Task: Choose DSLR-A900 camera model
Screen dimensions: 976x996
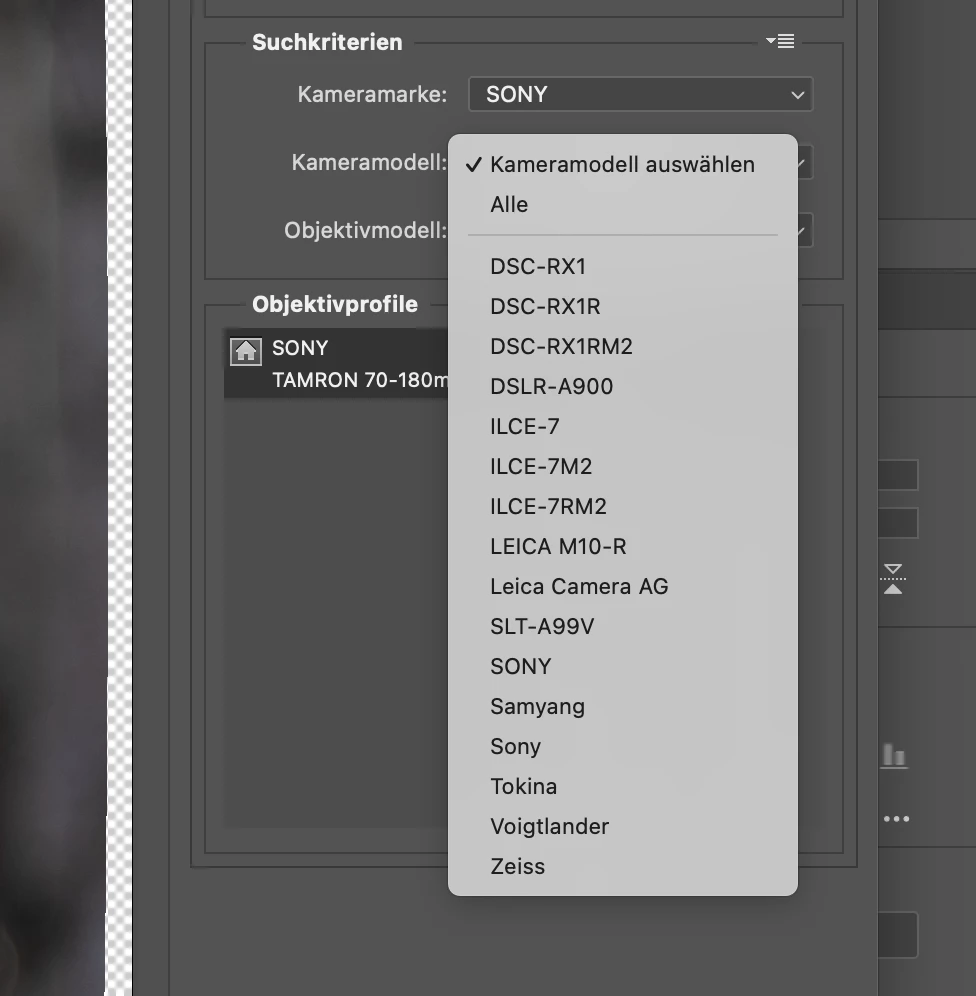Action: (622, 386)
